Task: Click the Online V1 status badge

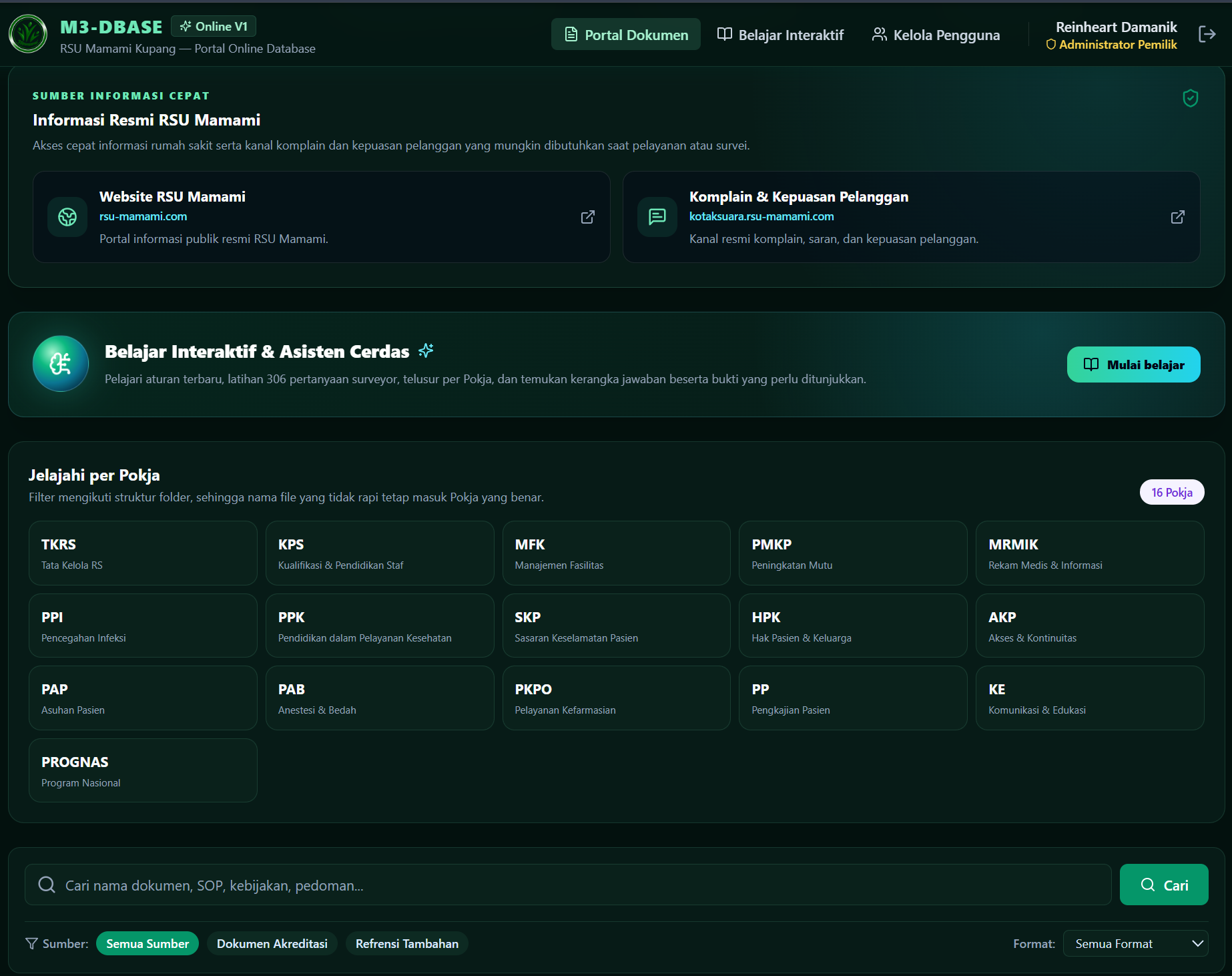Action: [214, 26]
